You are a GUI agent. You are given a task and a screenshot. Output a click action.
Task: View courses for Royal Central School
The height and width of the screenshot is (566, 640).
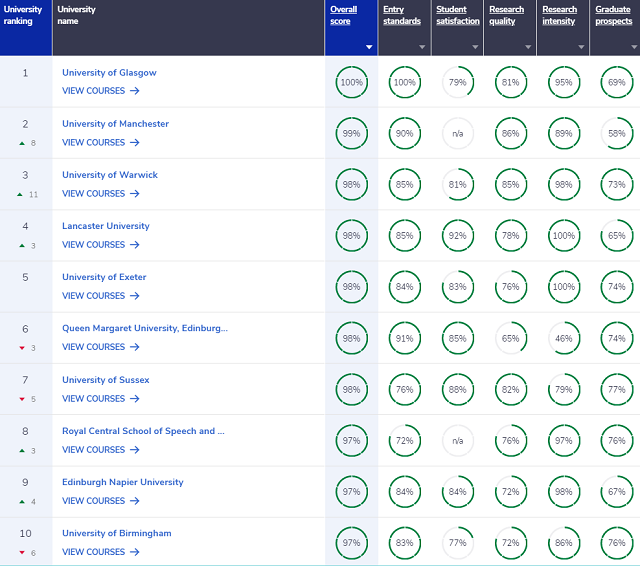101,450
